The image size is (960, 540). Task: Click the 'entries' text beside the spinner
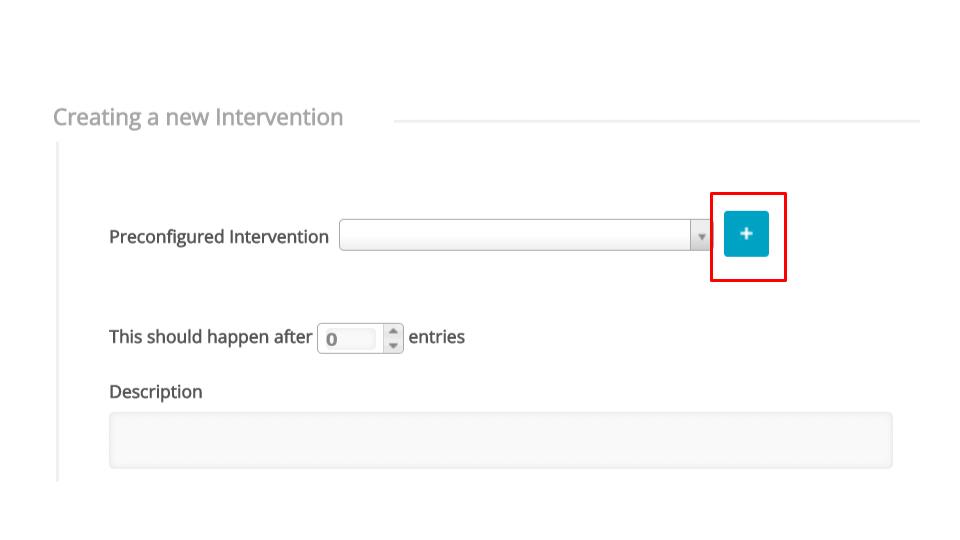tap(436, 337)
